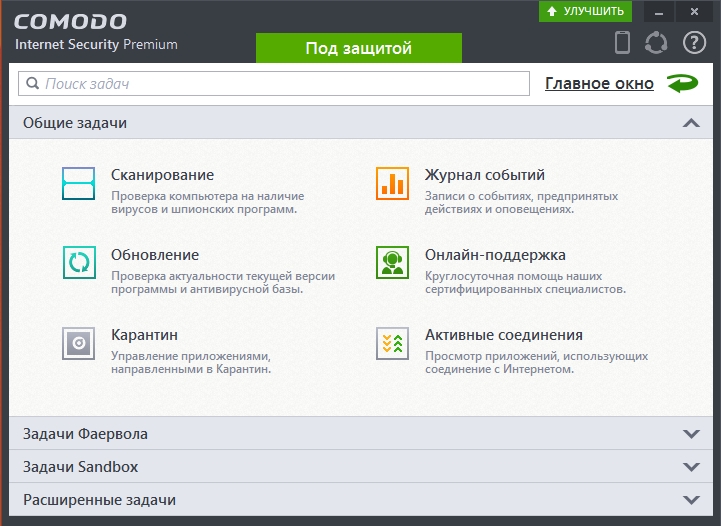The height and width of the screenshot is (526, 721).
Task: Click the circular share icon in header
Action: tap(656, 43)
